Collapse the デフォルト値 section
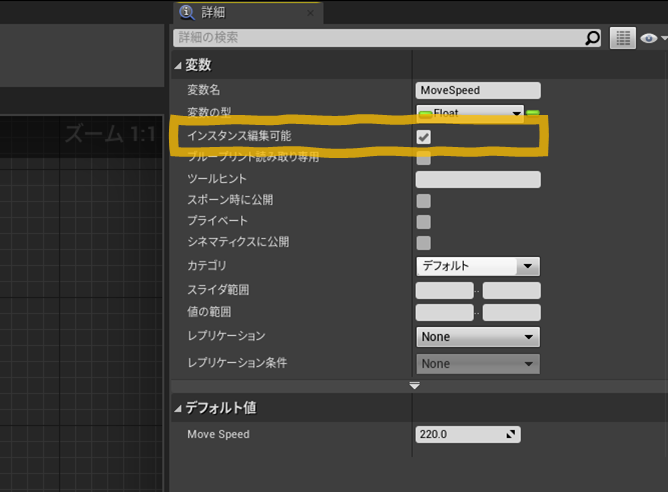The image size is (668, 492). (x=178, y=409)
